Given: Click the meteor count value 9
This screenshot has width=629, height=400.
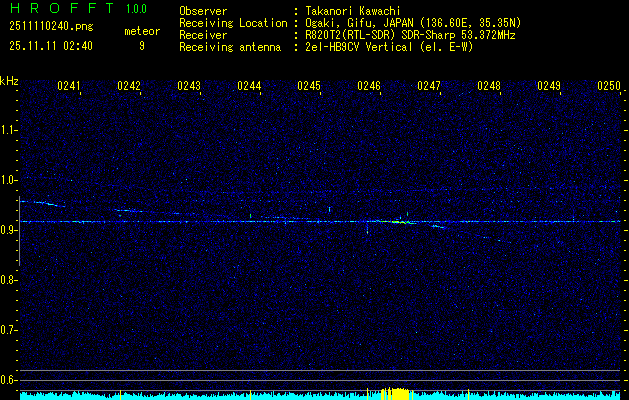Looking at the screenshot, I should pyautogui.click(x=142, y=46).
